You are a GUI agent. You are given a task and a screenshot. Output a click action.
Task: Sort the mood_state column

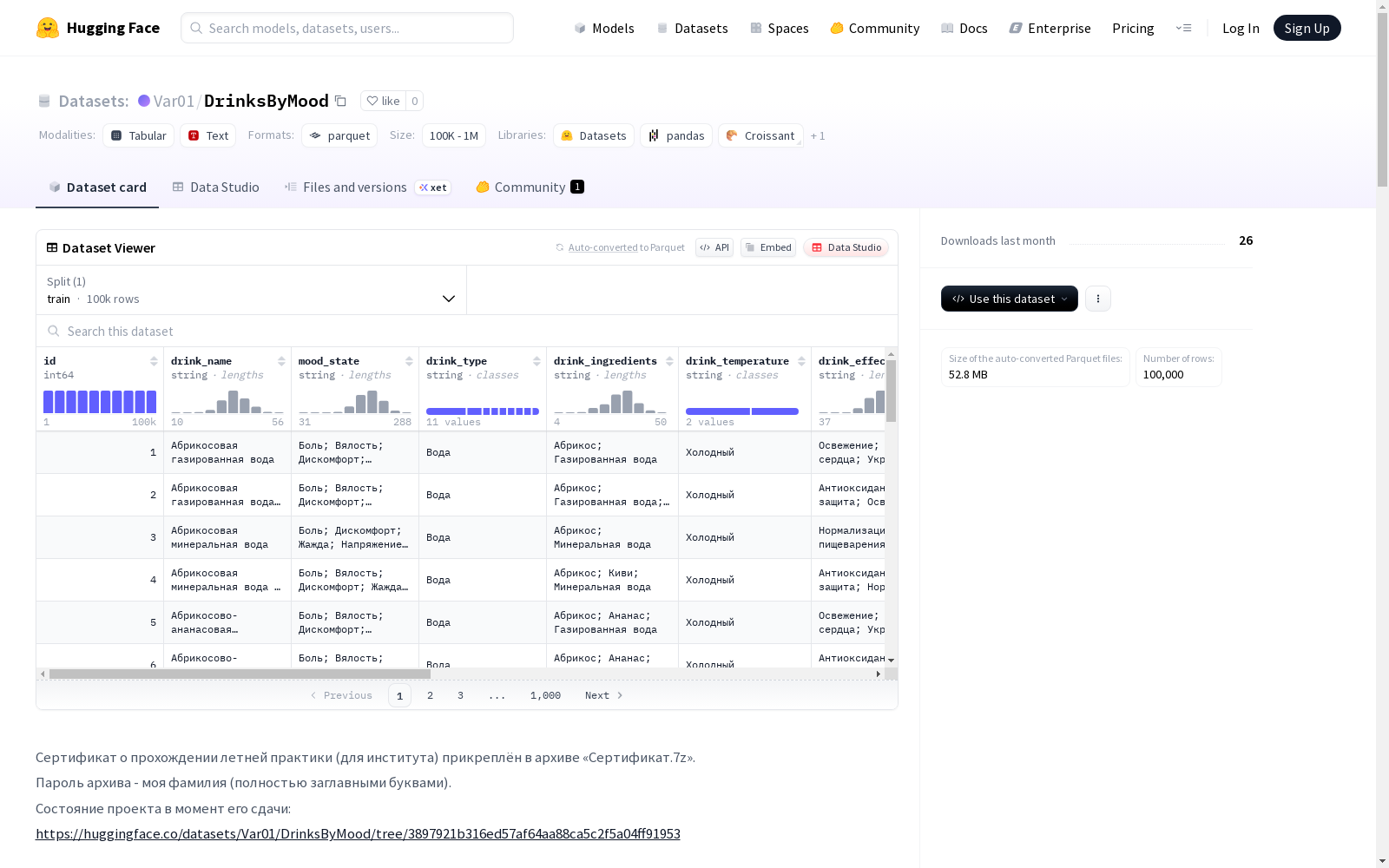pos(409,361)
